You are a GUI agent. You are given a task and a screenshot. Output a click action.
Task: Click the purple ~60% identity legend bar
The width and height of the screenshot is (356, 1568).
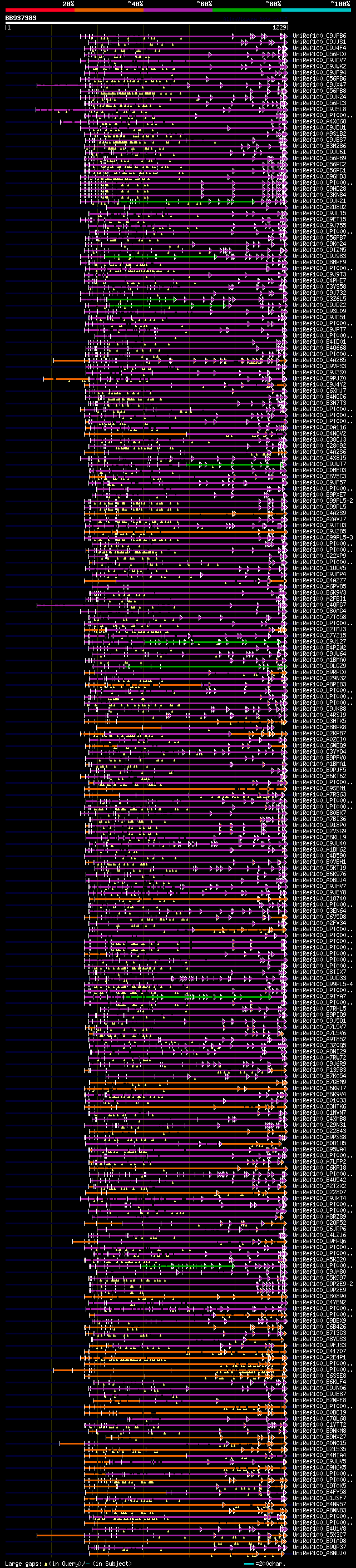tap(179, 10)
